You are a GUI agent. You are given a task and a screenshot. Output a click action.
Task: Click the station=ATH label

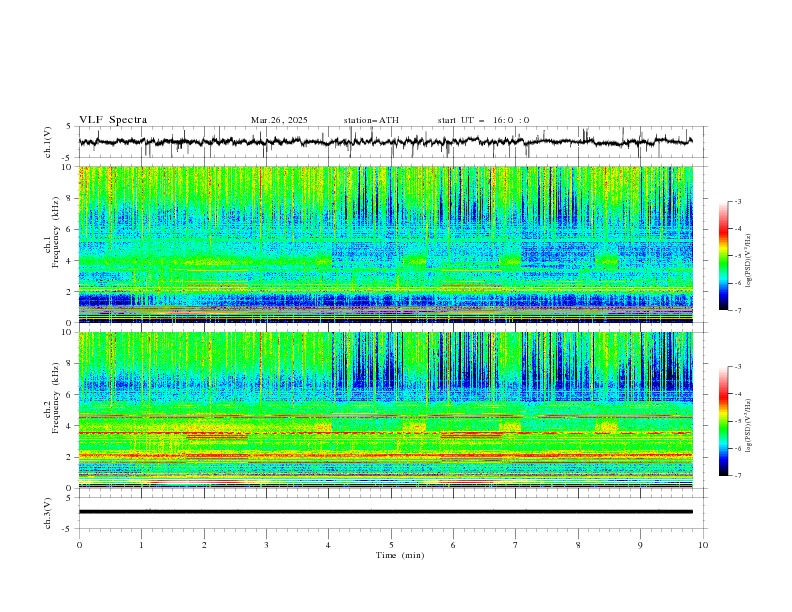point(371,120)
